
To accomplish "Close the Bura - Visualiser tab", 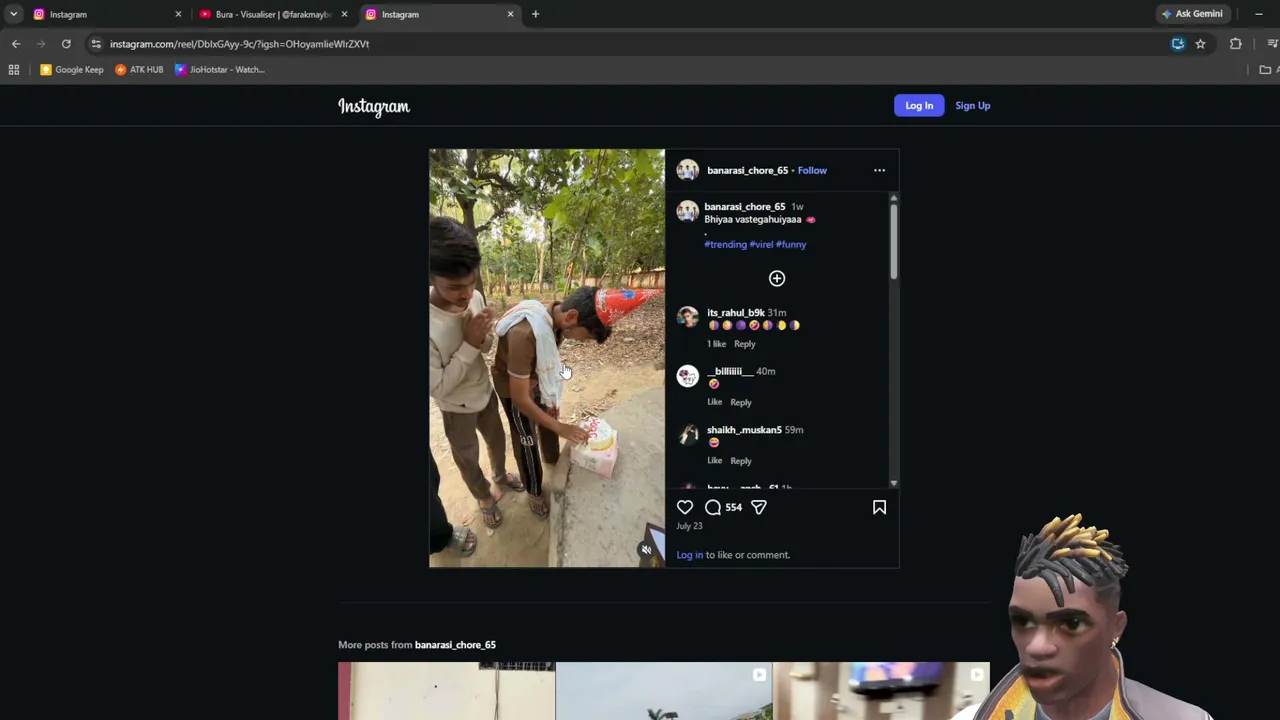I will pos(344,14).
